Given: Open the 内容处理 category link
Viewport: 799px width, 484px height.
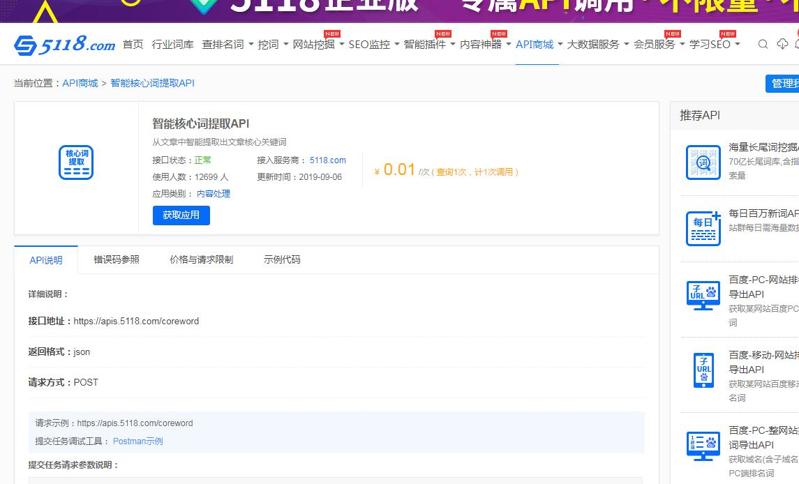Looking at the screenshot, I should [214, 194].
